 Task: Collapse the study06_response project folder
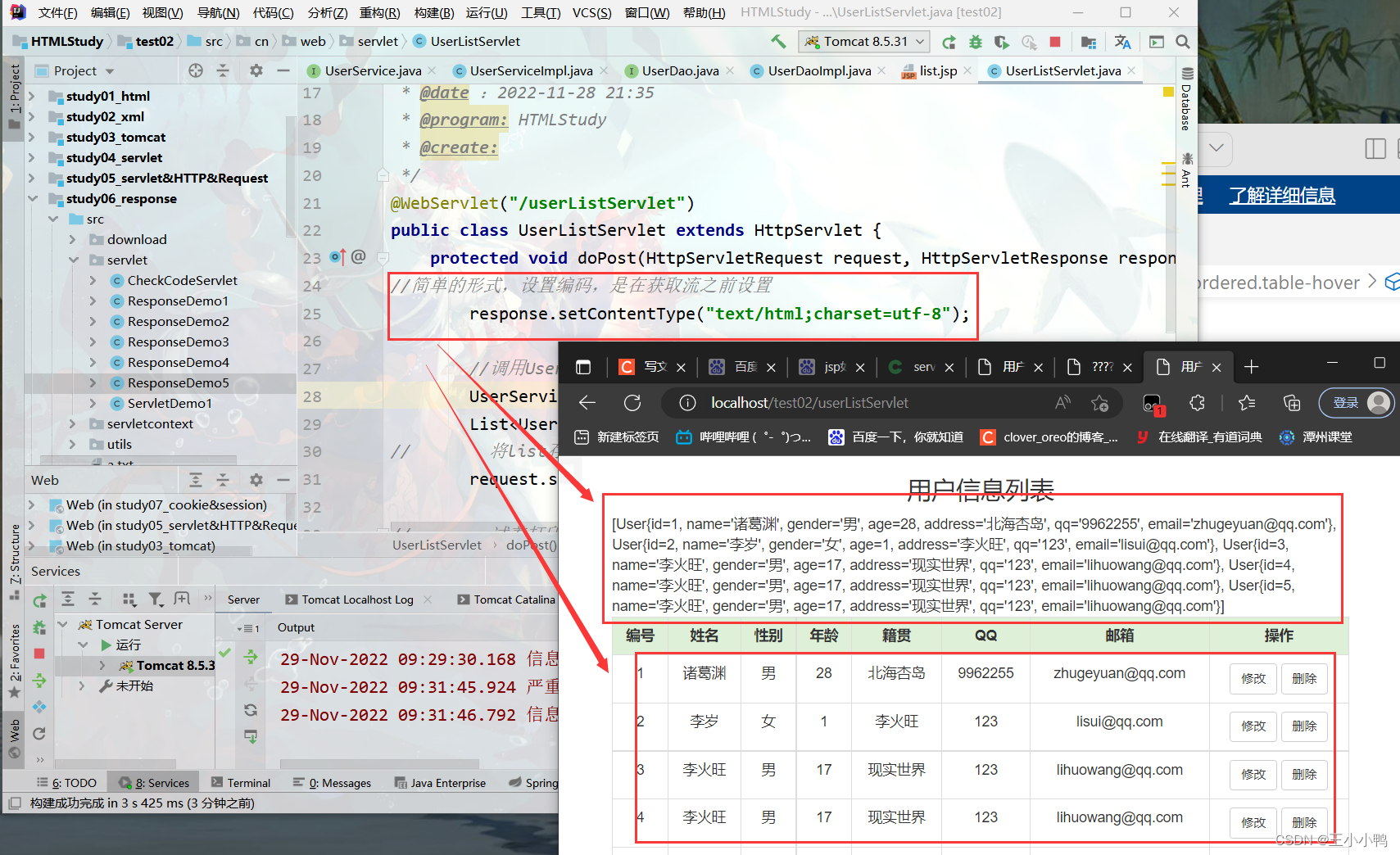(x=33, y=199)
